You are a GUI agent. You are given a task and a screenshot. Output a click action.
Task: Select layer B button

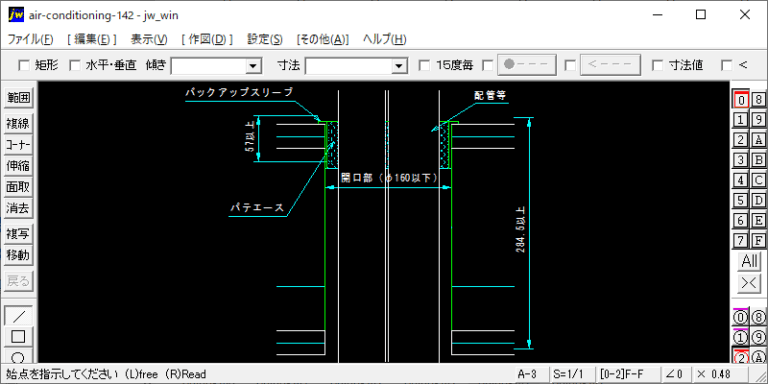pos(758,160)
